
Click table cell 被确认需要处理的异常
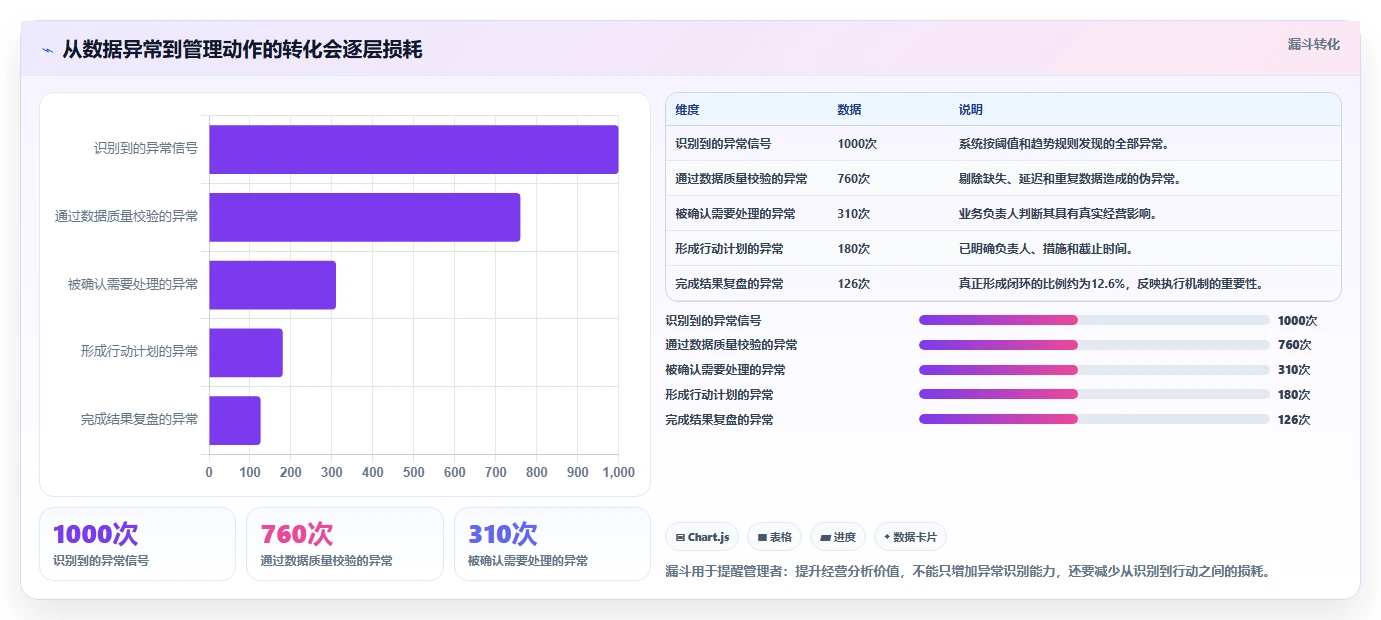click(735, 214)
